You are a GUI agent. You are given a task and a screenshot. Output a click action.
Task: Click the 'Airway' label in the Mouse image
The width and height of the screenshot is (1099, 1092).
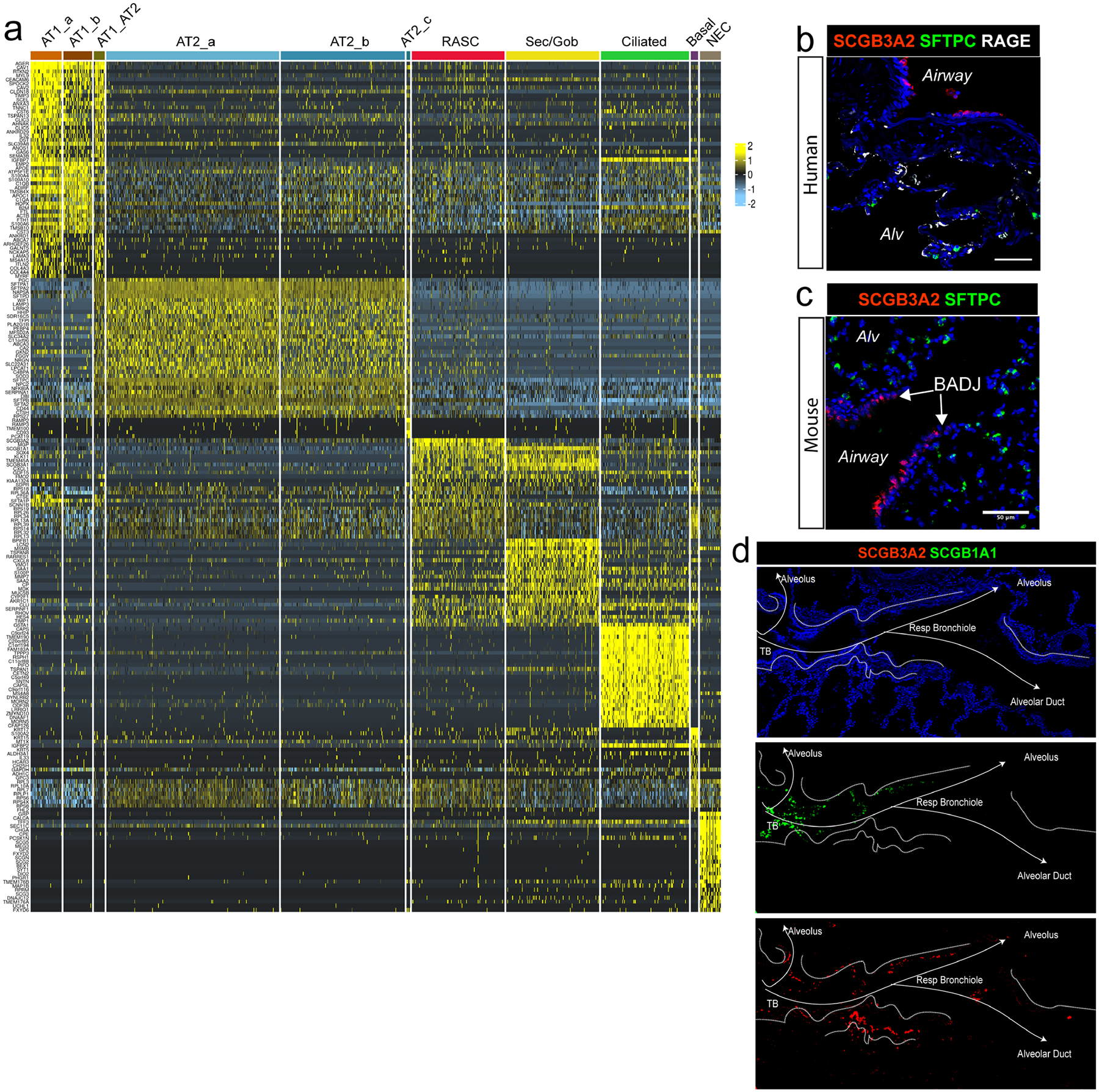[x=863, y=457]
